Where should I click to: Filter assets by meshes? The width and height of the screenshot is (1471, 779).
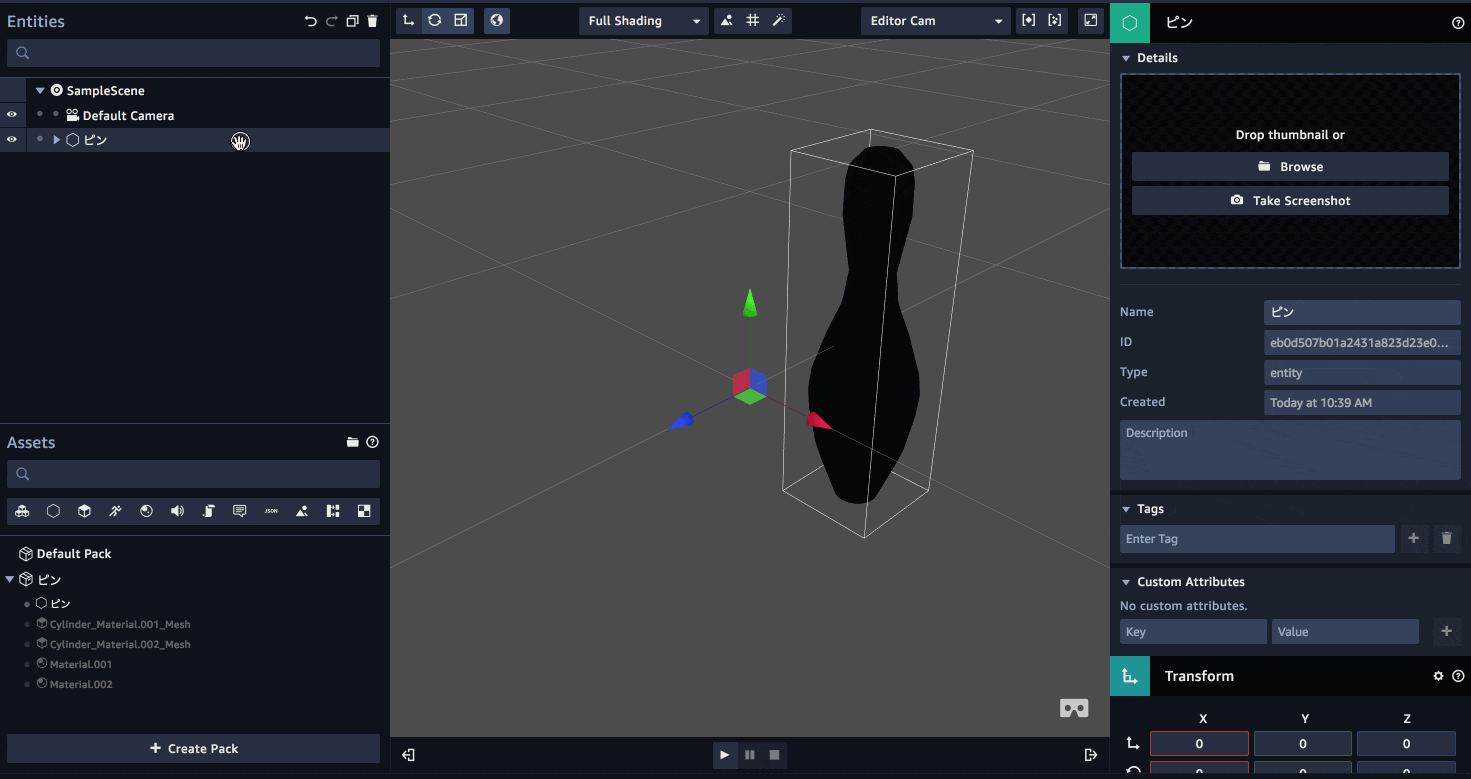pos(84,510)
